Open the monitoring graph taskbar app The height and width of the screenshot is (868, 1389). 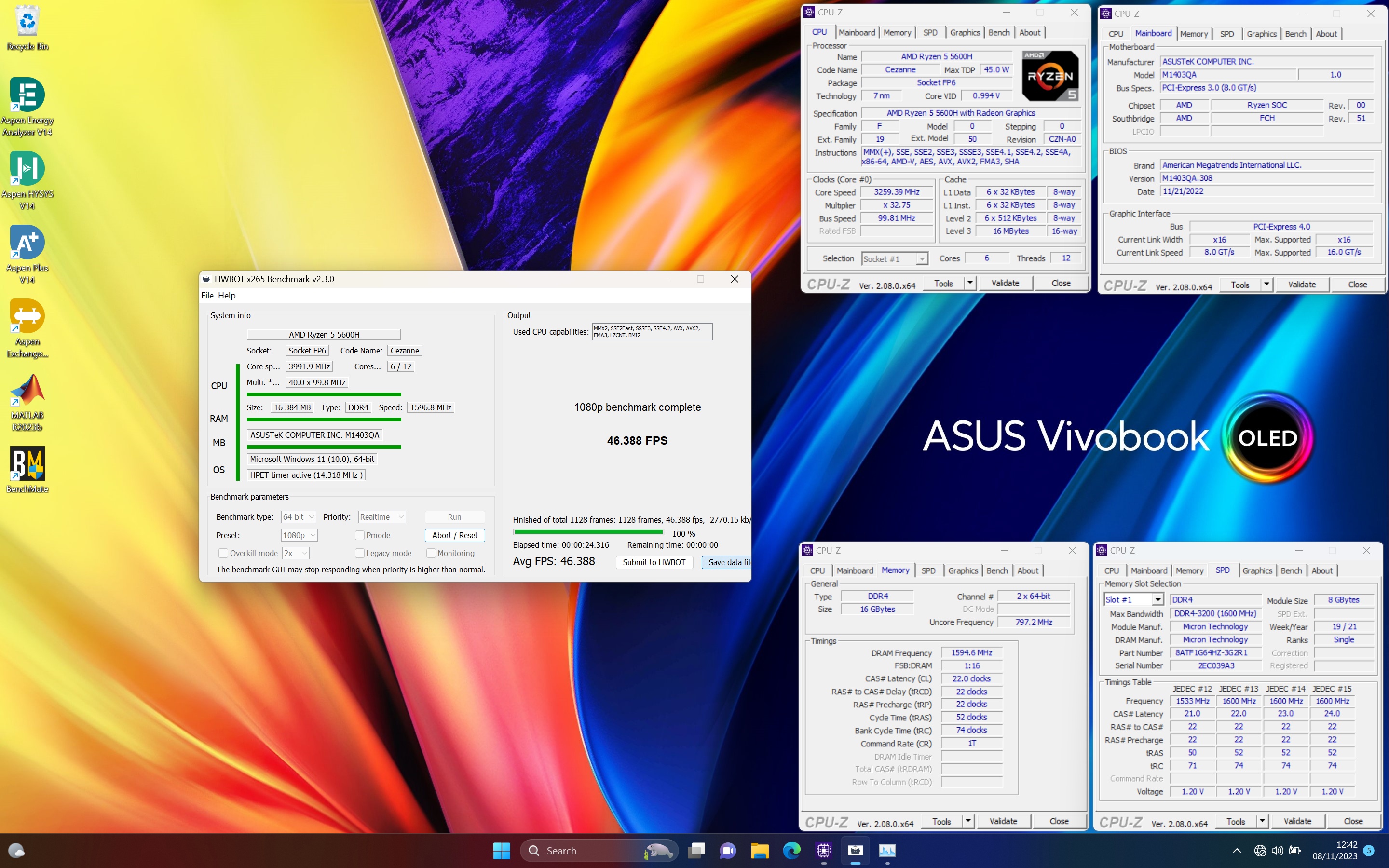point(887,850)
